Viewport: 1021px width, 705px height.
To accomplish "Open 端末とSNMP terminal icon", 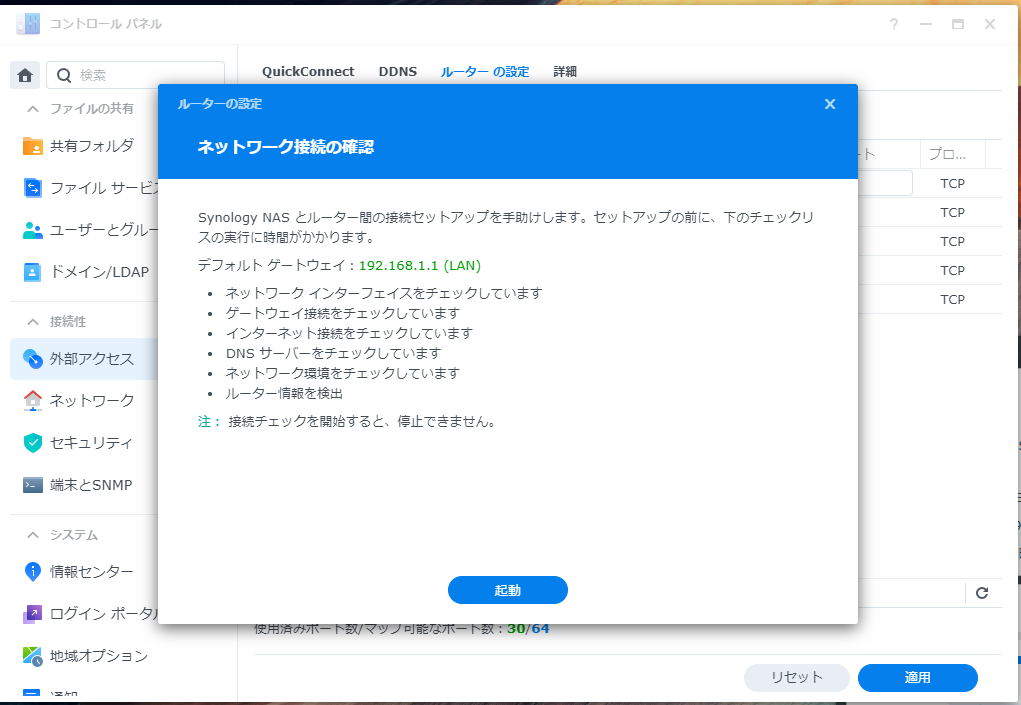I will coord(33,485).
